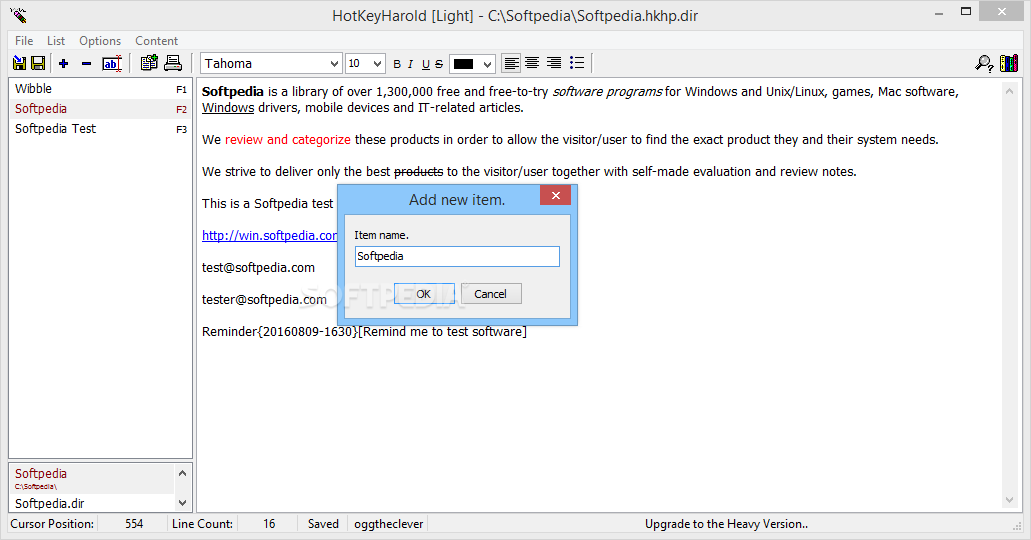Click the editor scrollbar down arrow

1009,501
